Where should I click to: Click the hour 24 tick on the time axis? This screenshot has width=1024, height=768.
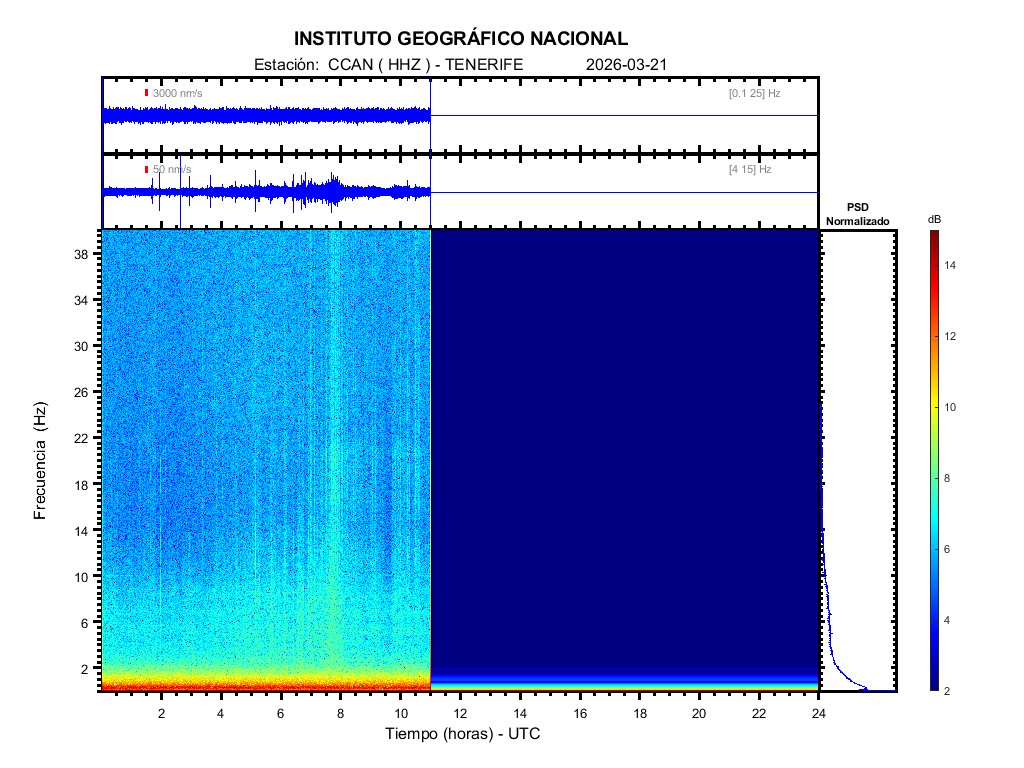[x=819, y=714]
